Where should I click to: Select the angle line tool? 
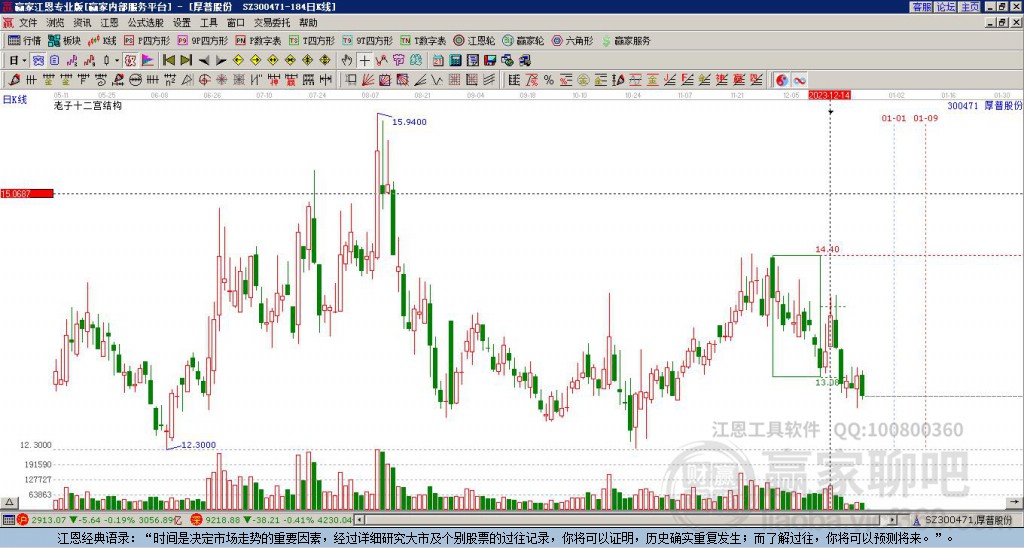(421, 80)
